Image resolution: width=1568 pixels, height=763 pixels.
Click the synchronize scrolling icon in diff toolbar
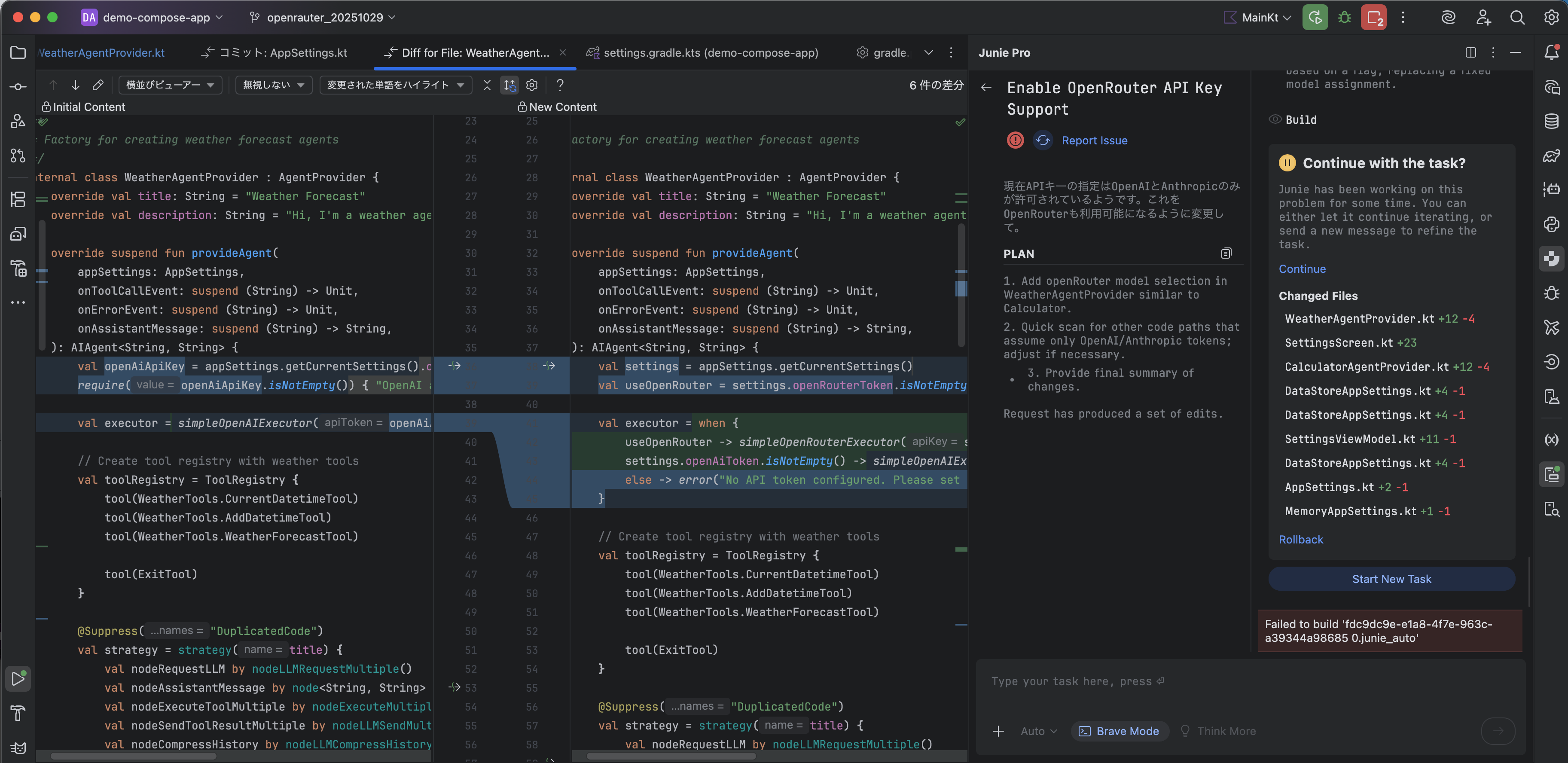(x=509, y=85)
